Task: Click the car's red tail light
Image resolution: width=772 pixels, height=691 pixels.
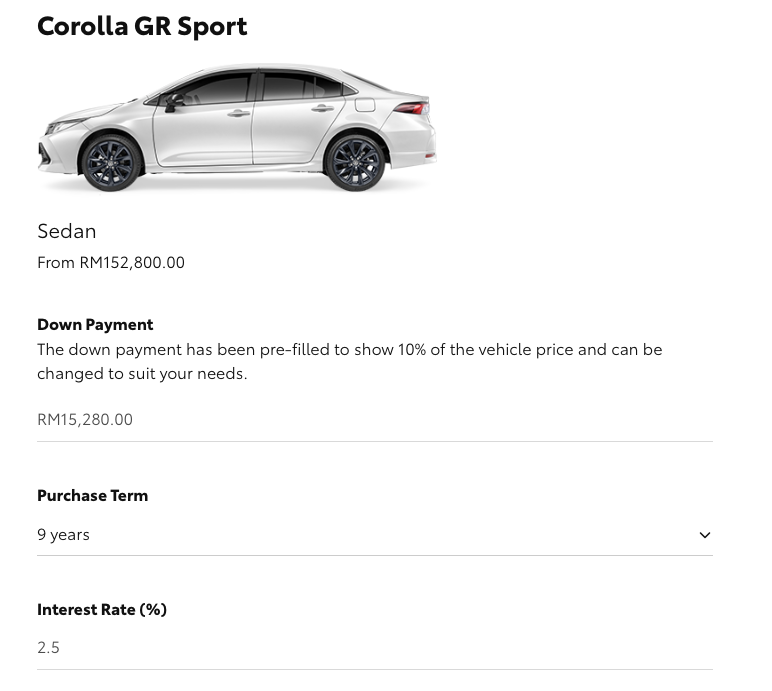Action: tap(411, 107)
